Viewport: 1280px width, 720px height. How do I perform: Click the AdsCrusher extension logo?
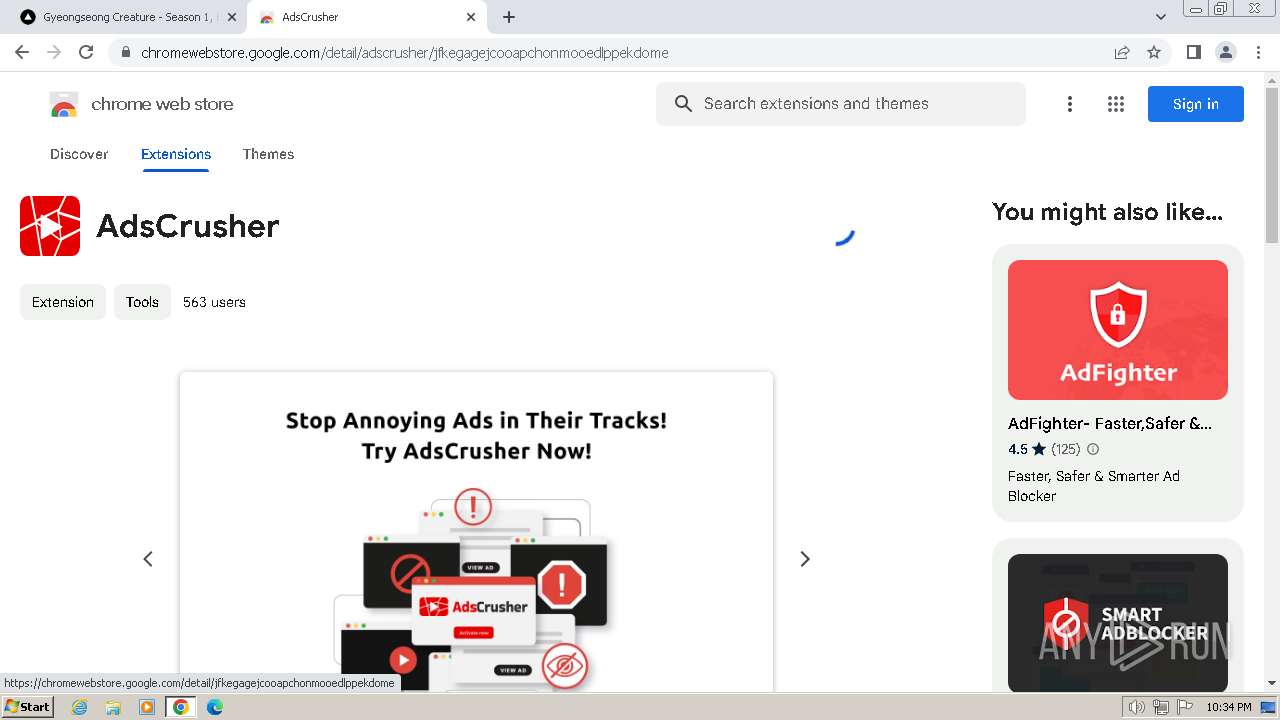(x=50, y=226)
